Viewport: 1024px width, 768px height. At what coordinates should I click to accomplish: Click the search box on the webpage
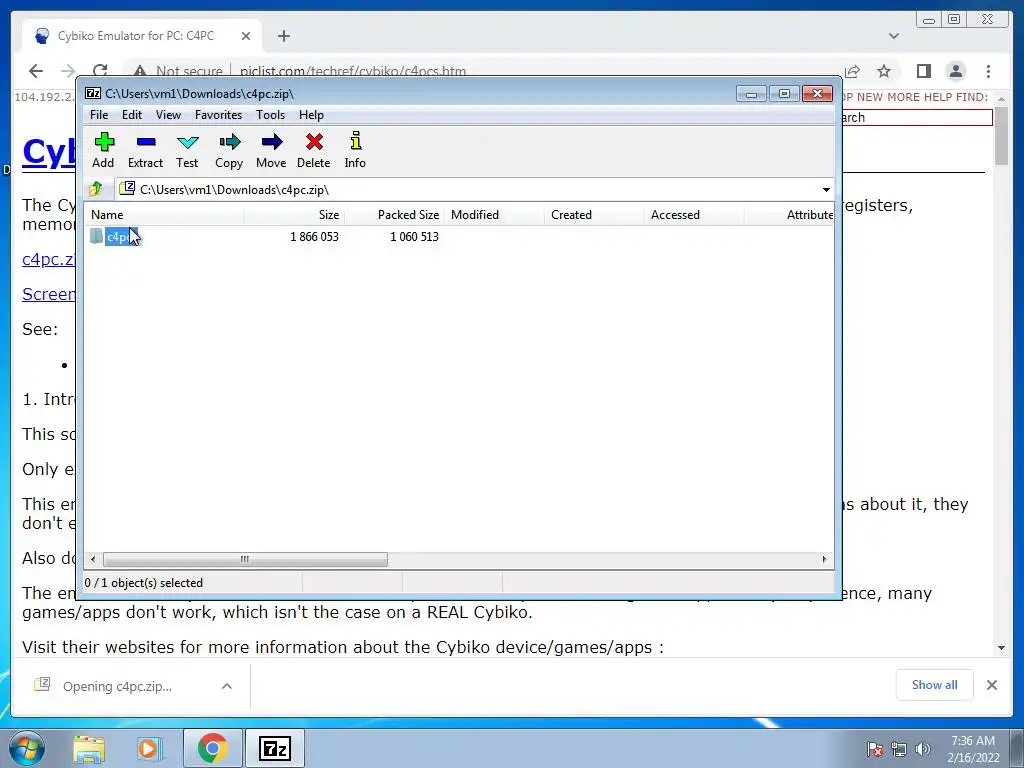pos(917,118)
